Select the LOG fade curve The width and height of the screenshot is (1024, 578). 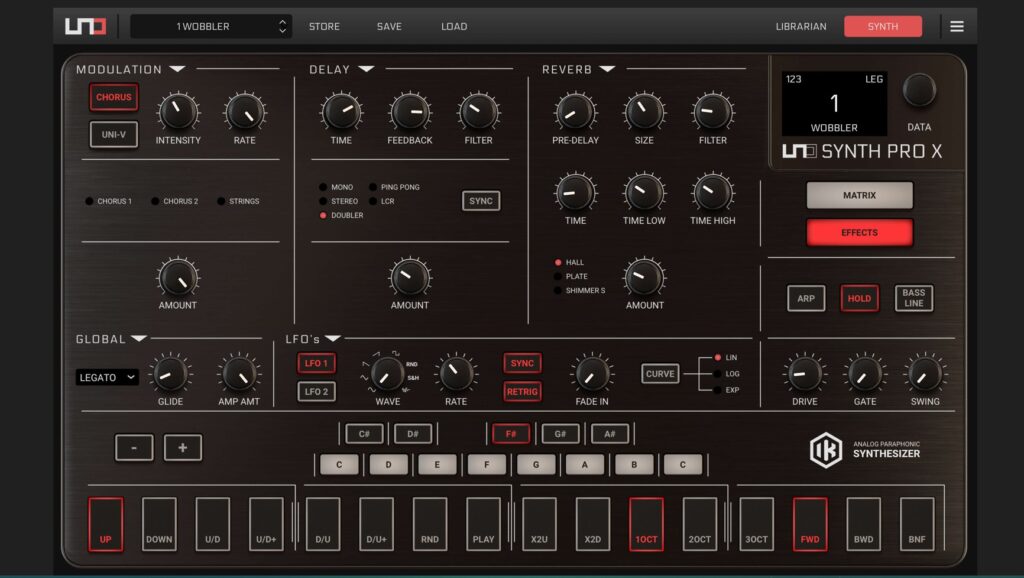click(x=727, y=374)
